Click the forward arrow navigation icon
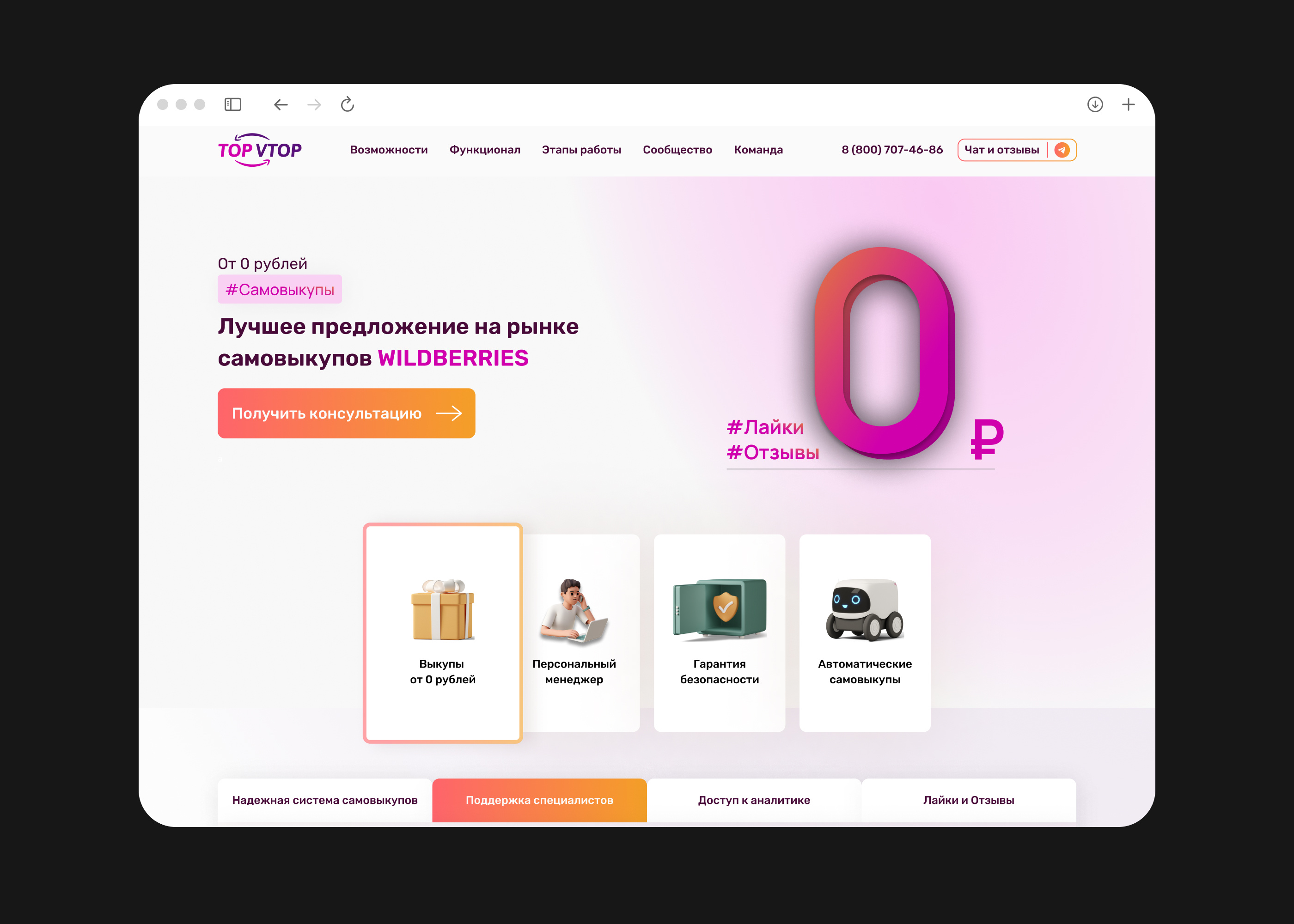 [314, 105]
